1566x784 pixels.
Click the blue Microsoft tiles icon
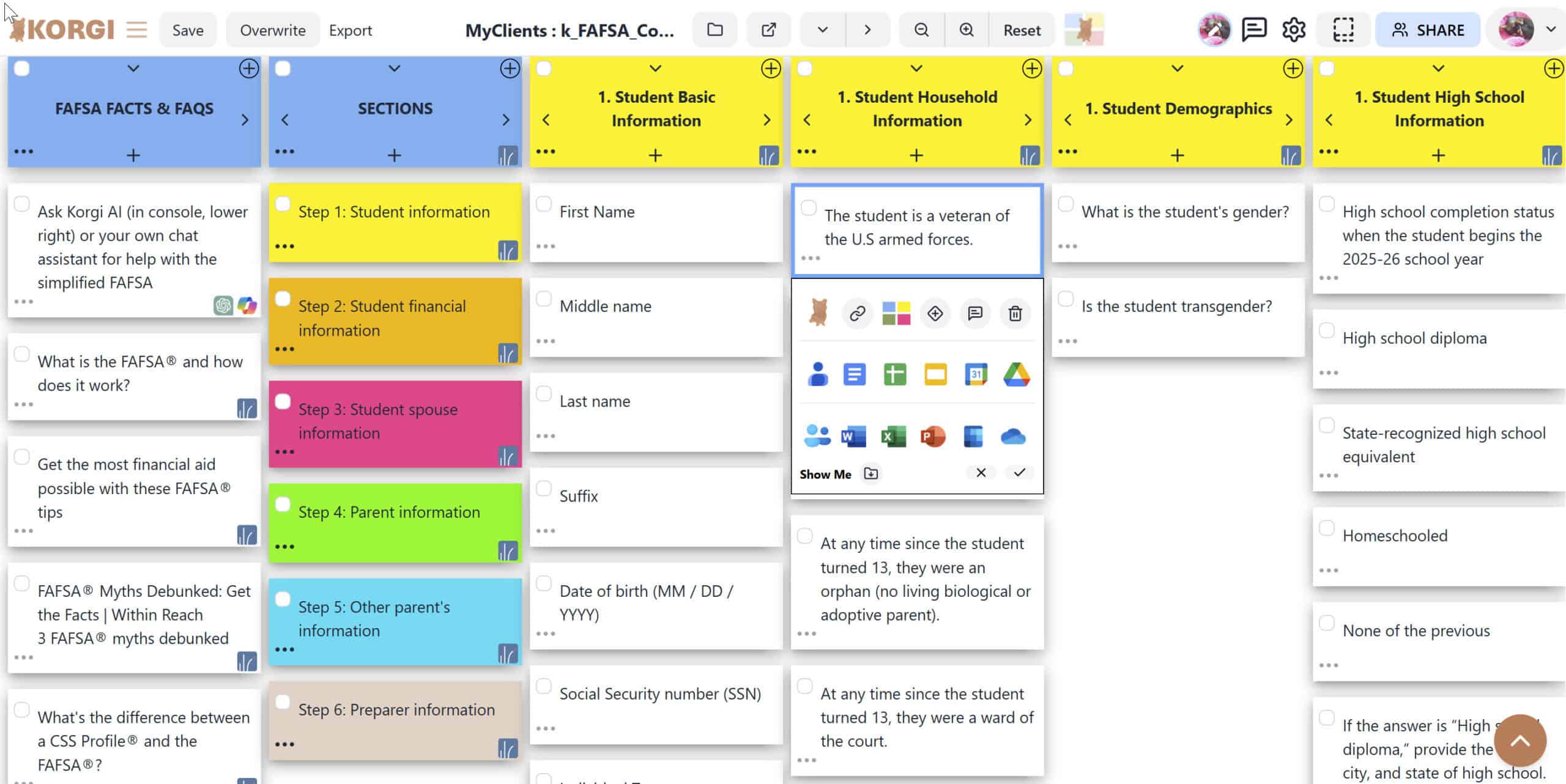coord(973,437)
